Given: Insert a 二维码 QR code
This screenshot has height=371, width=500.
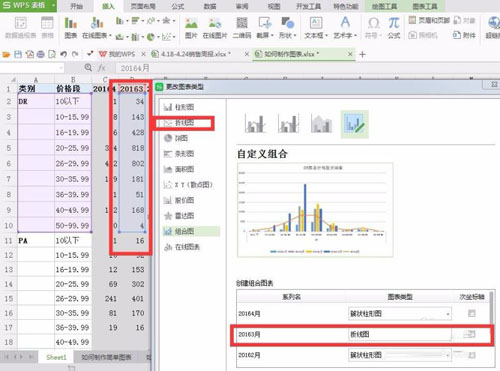Looking at the screenshot, I should tap(242, 27).
